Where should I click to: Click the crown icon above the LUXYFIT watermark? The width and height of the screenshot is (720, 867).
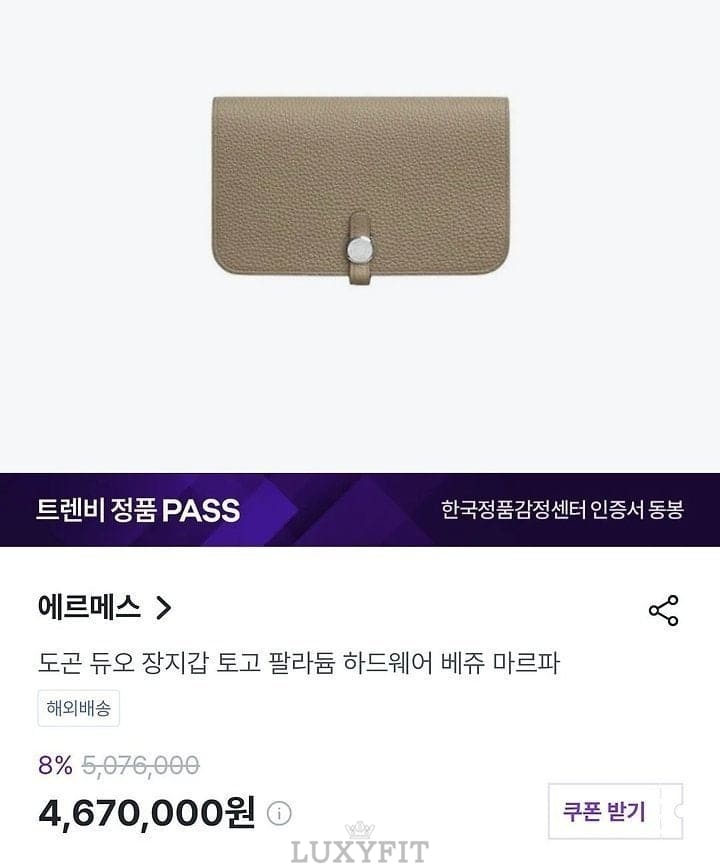click(x=359, y=830)
